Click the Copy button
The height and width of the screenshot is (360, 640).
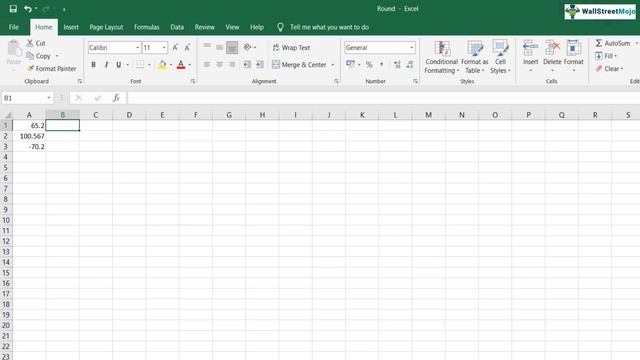tap(39, 56)
